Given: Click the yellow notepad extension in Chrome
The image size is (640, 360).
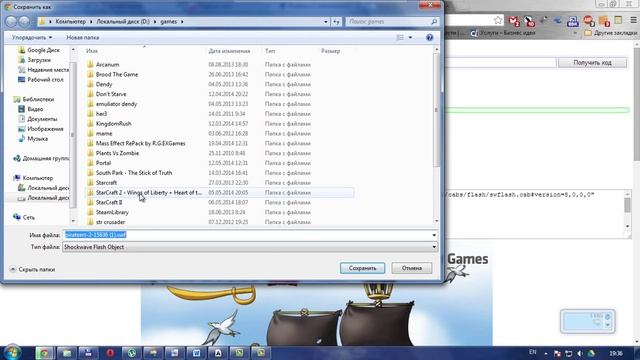Looking at the screenshot, I should 618,20.
